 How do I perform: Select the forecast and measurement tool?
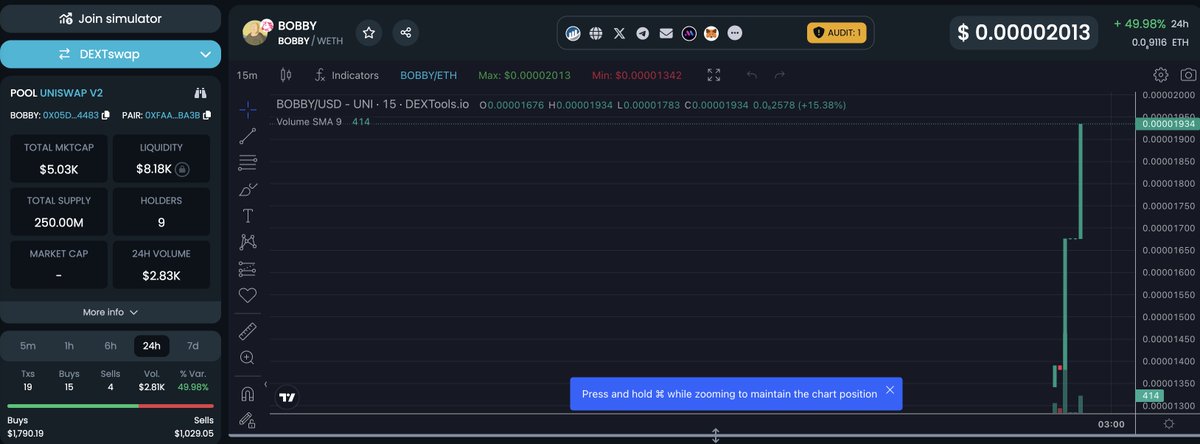coord(248,269)
